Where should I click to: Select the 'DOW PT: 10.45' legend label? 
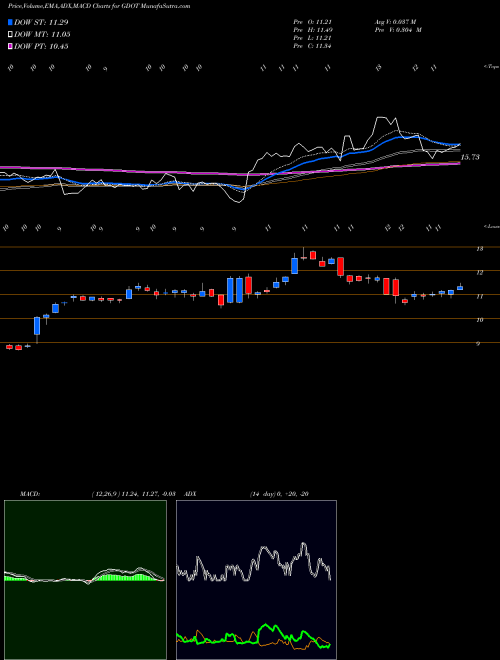tap(41, 46)
